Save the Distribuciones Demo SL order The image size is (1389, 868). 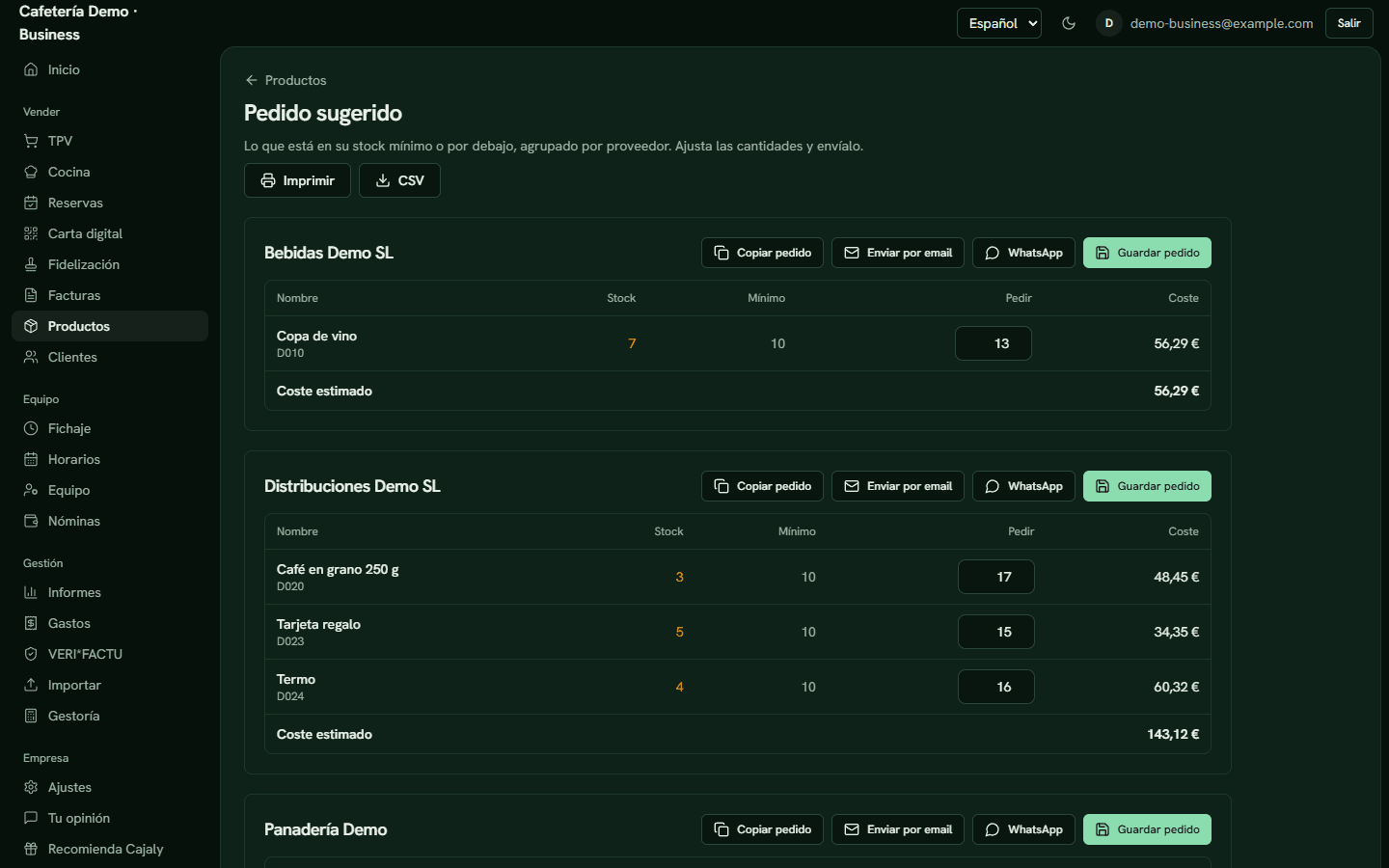pyautogui.click(x=1147, y=486)
